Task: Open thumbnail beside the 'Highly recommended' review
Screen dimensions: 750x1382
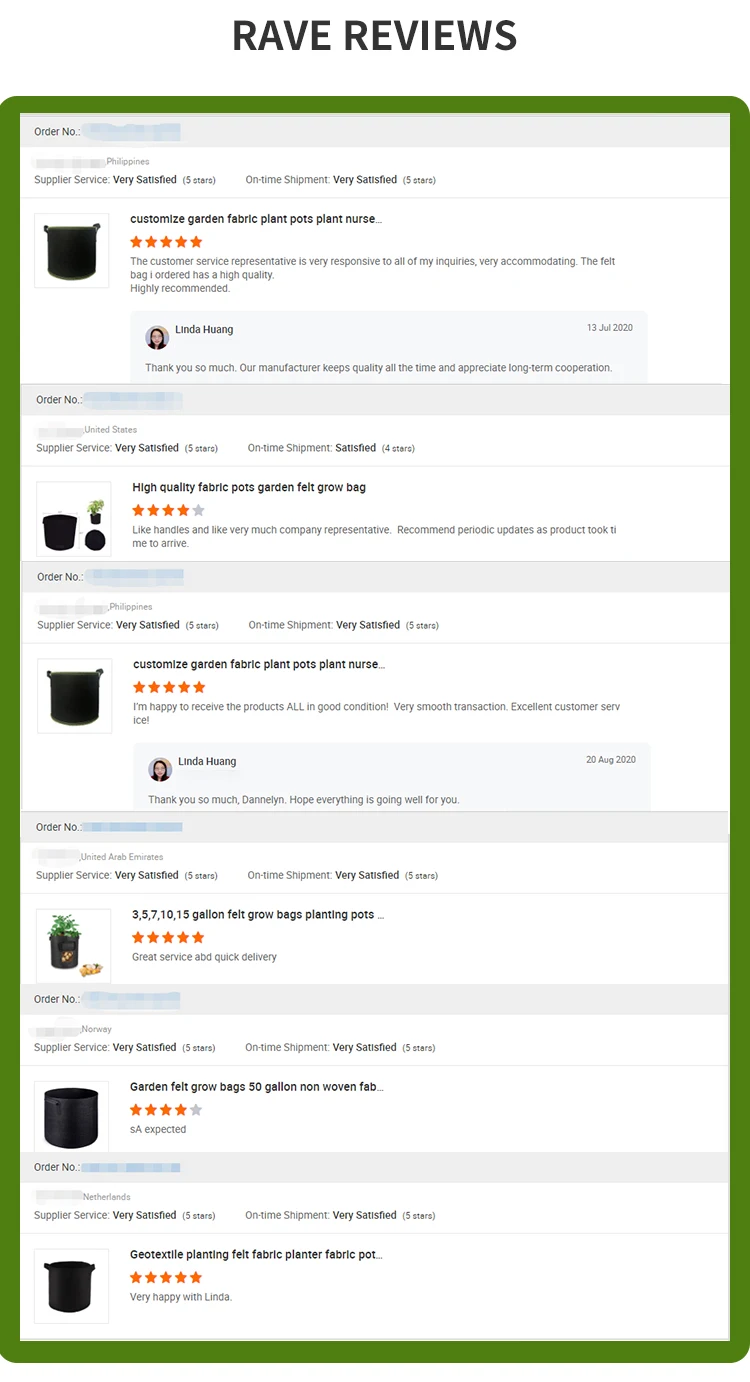Action: tap(72, 250)
